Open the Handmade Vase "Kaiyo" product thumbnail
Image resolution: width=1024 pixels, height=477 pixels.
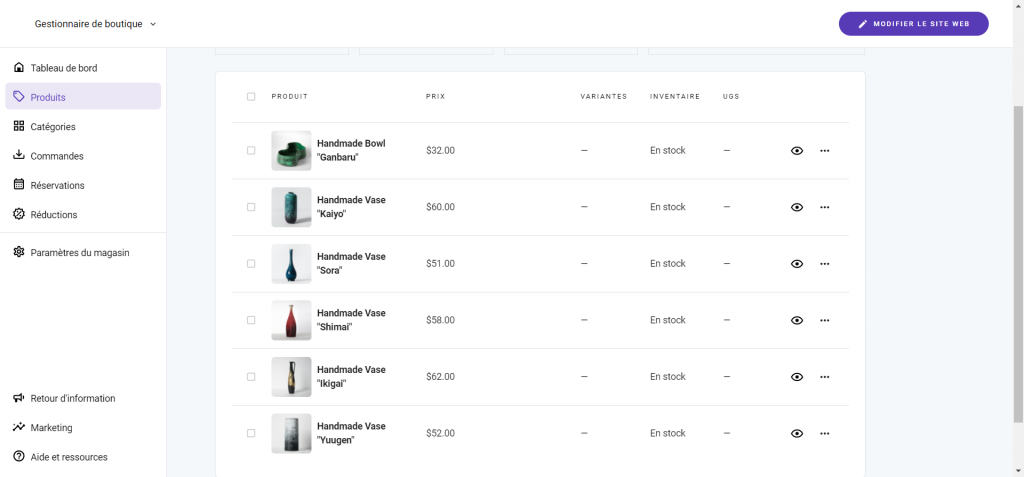(x=291, y=207)
